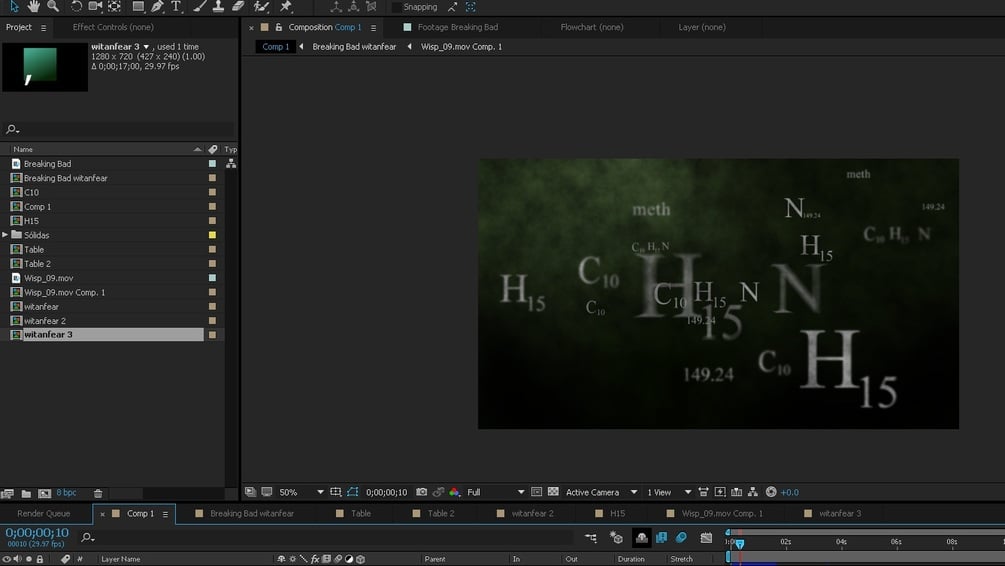Click the World Axis Mode icon

point(353,7)
